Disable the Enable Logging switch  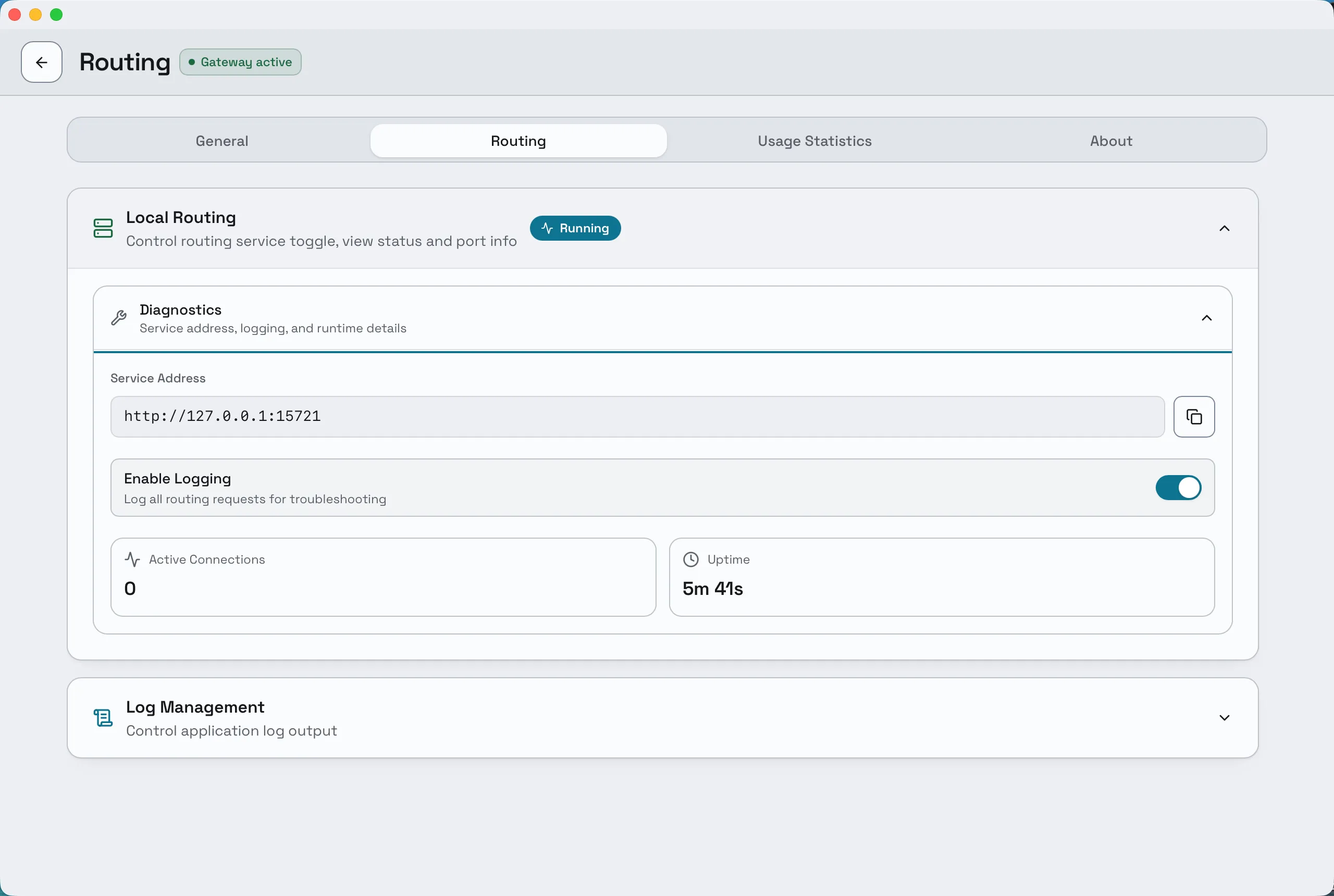[1178, 488]
